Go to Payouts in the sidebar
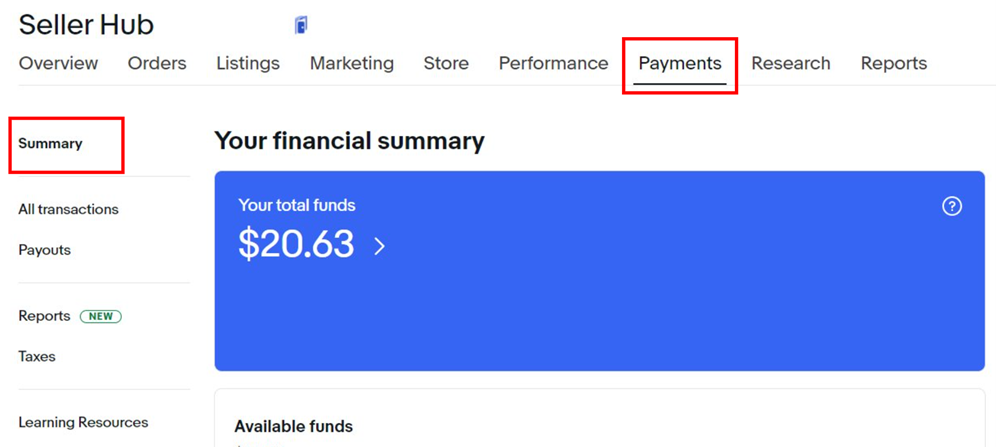The height and width of the screenshot is (447, 996). [x=45, y=250]
